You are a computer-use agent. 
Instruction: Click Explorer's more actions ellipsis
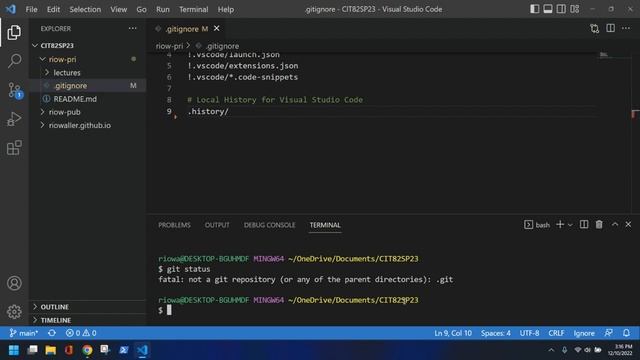(133, 29)
